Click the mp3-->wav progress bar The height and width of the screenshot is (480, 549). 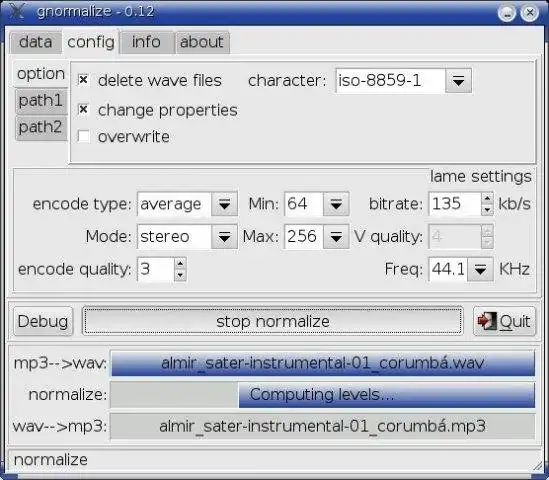point(323,363)
